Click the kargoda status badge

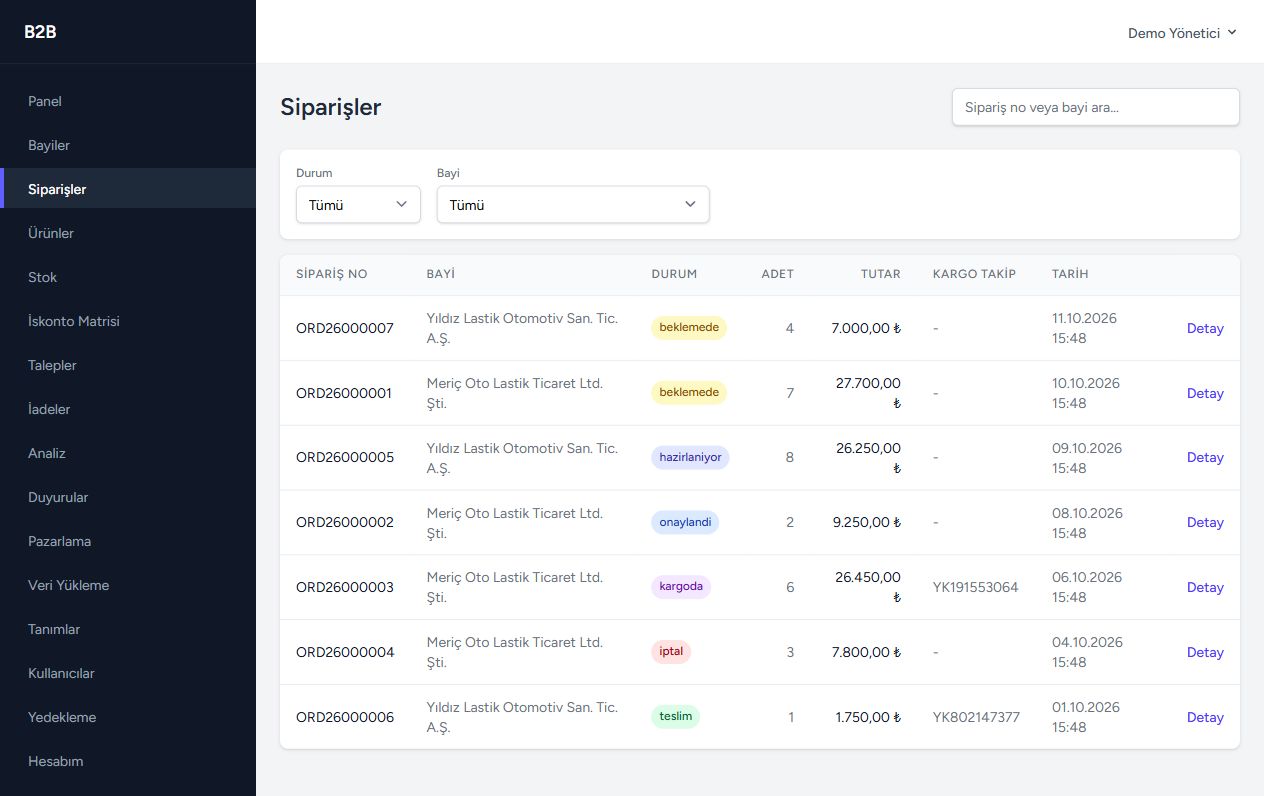681,587
